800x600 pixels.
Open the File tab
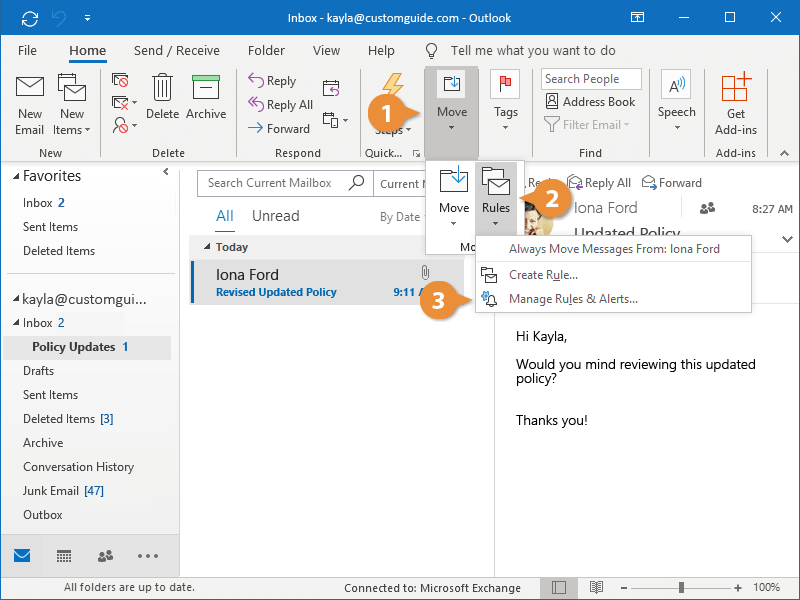(27, 51)
